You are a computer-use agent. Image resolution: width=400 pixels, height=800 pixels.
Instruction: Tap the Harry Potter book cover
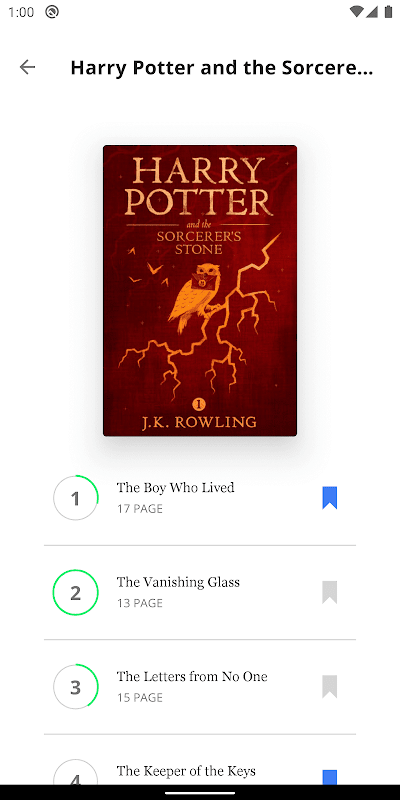[200, 291]
